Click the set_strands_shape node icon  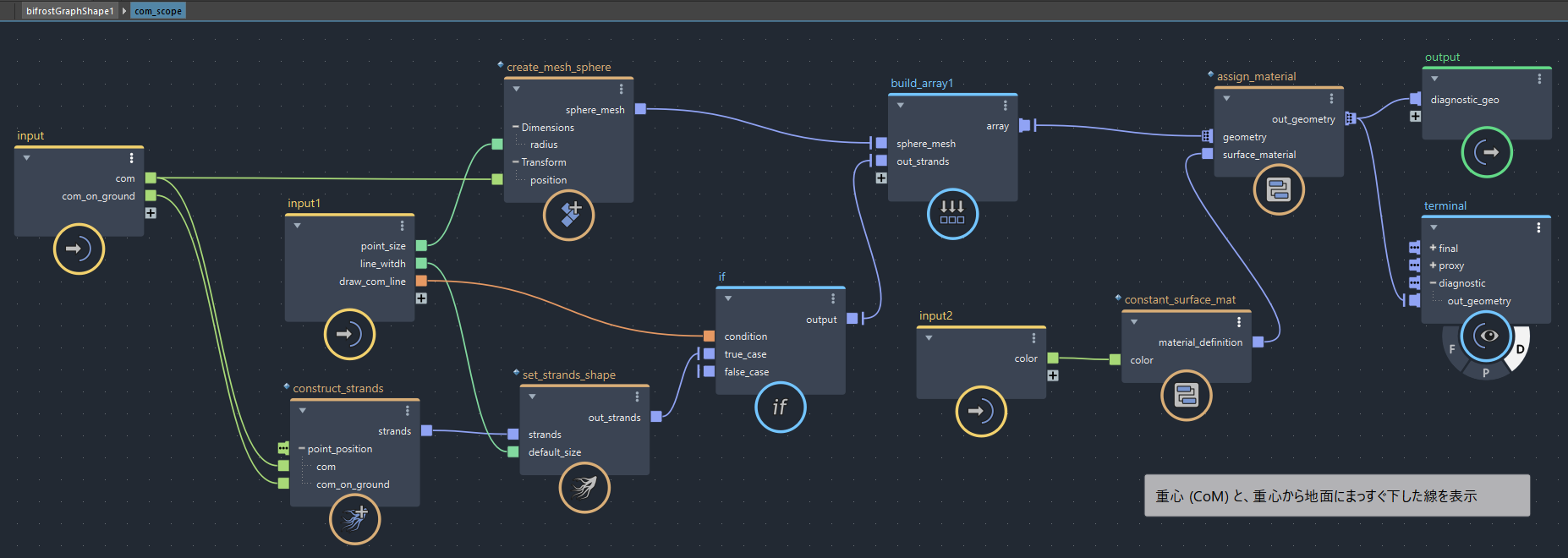pos(584,487)
